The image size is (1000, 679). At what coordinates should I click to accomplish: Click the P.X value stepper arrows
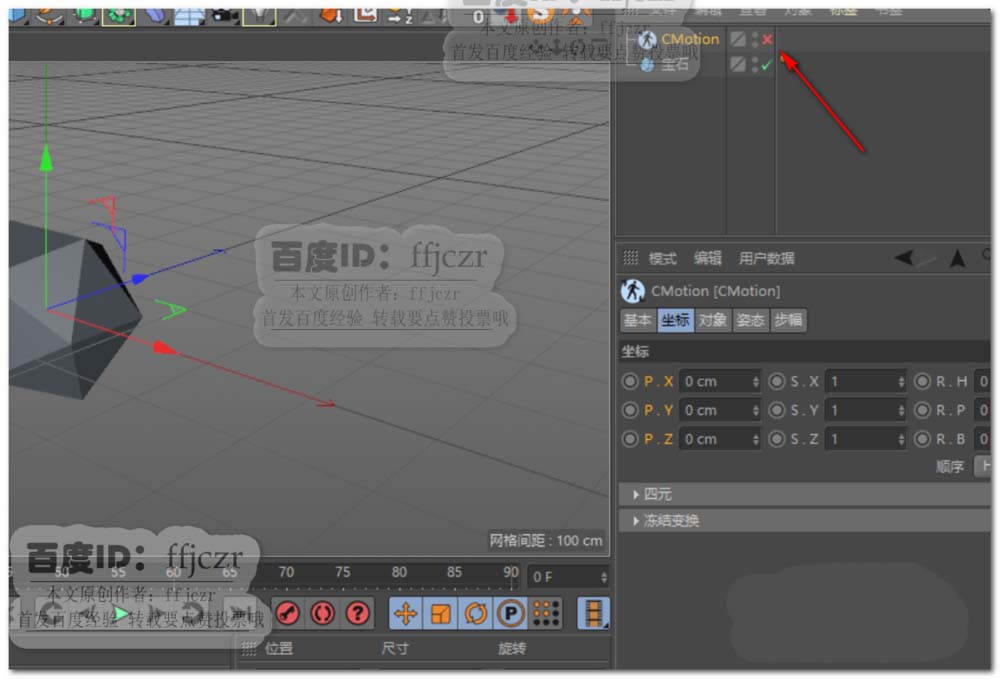coord(756,381)
